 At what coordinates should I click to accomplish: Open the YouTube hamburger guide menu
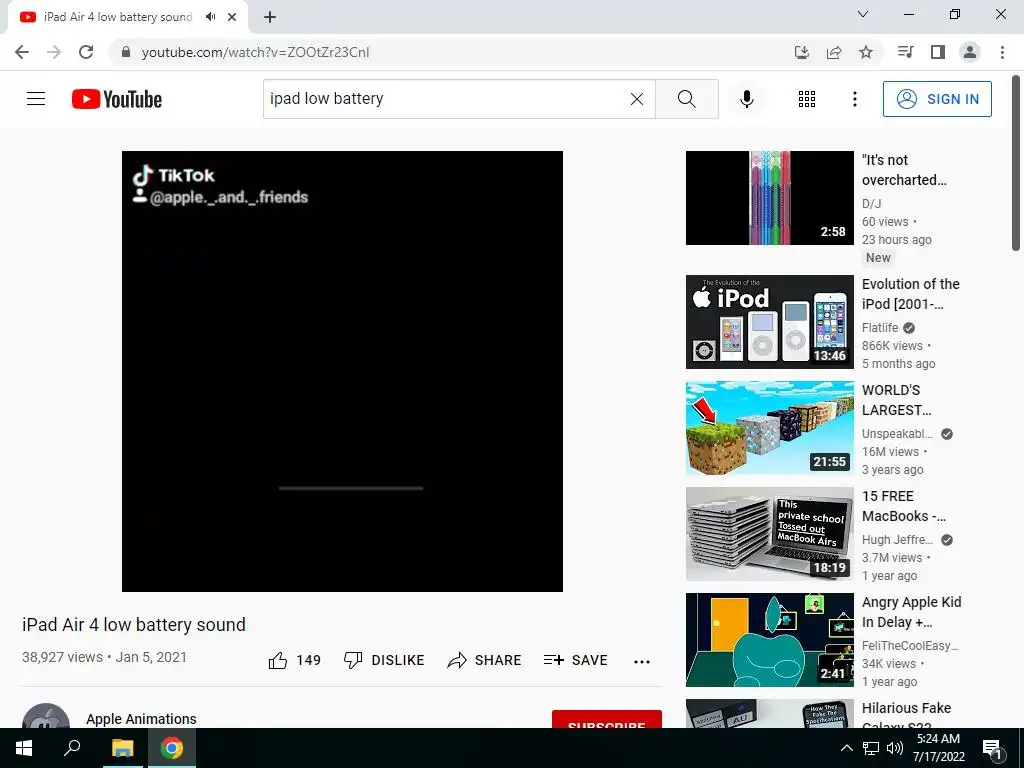coord(36,99)
